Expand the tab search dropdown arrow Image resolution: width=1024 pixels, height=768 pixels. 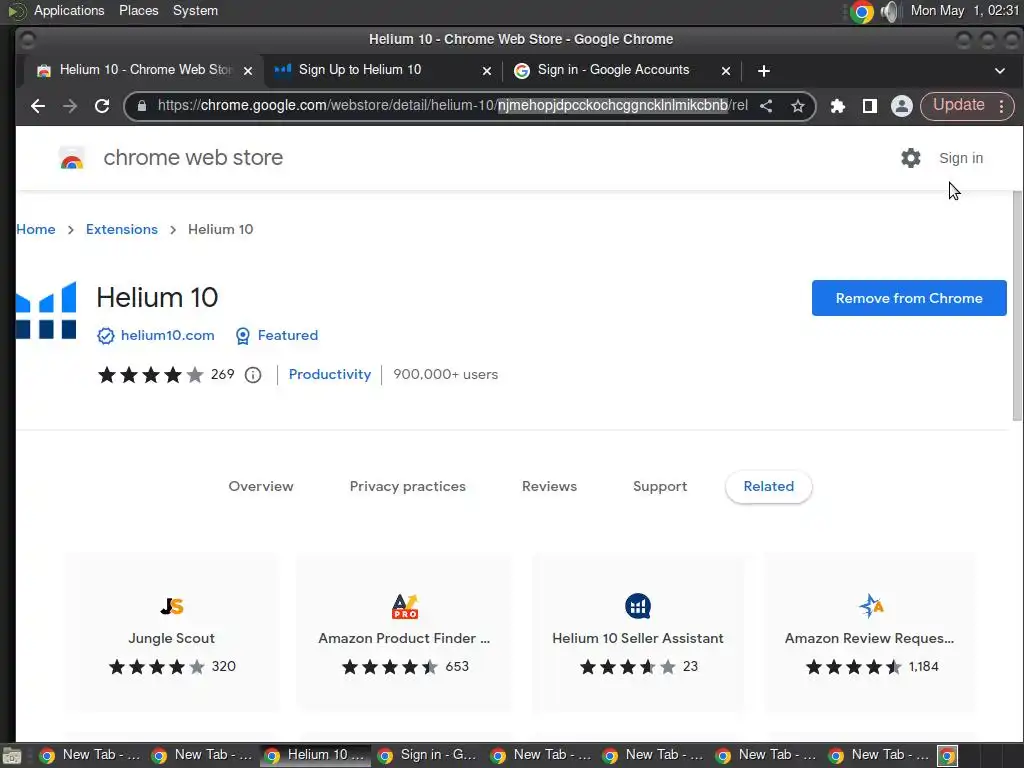(x=999, y=71)
